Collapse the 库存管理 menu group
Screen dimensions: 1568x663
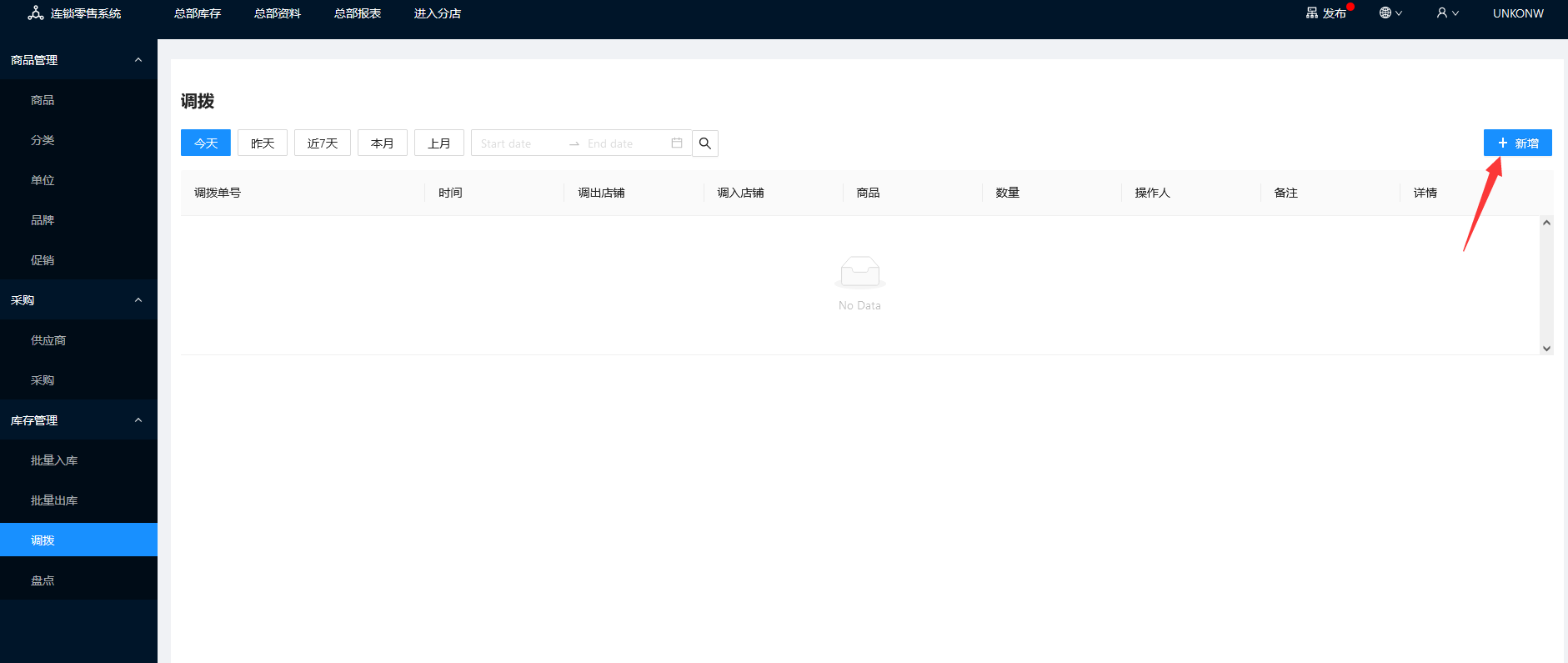point(78,420)
